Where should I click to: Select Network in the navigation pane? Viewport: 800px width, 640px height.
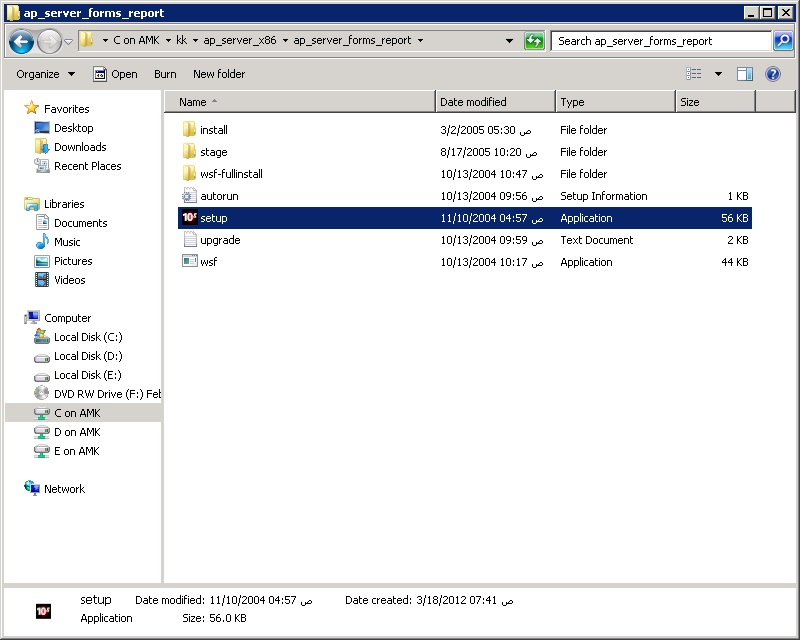point(64,489)
